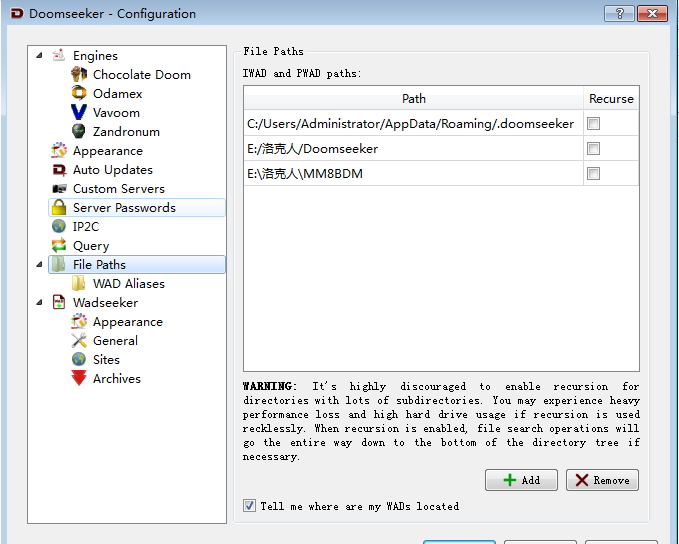
Task: Click the Sites globe icon
Action: click(x=78, y=359)
